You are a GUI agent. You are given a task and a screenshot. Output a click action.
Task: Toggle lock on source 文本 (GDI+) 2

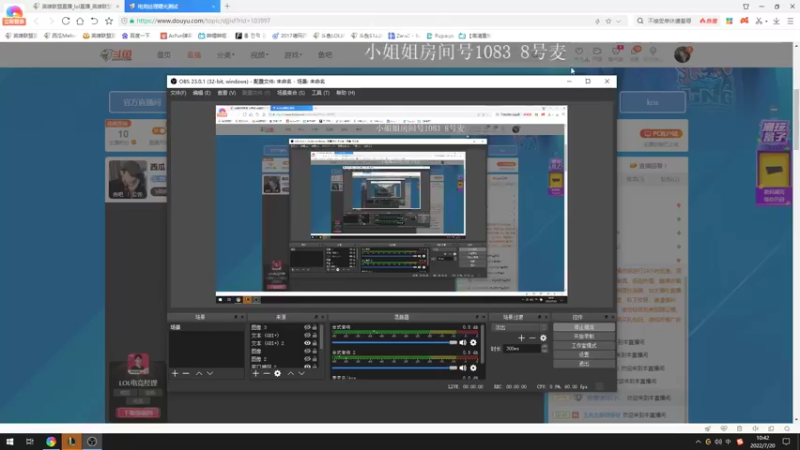314,343
